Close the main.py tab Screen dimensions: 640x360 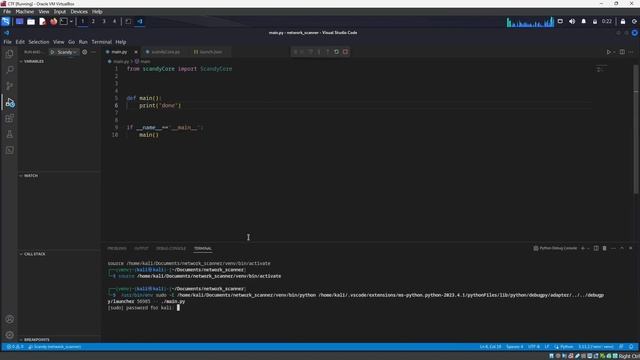tap(136, 52)
